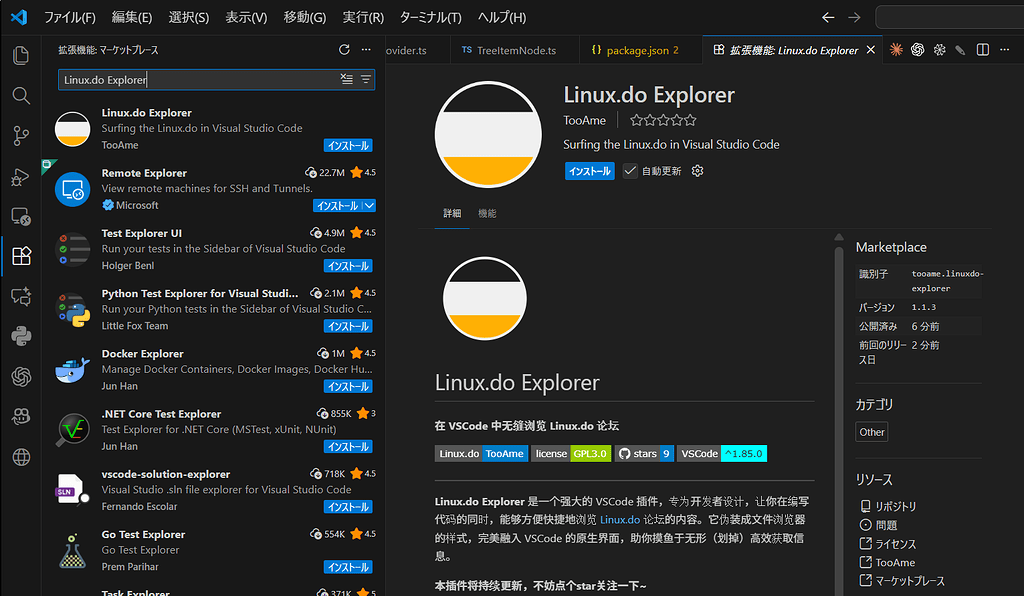Open the Source Control view
This screenshot has width=1024, height=596.
pyautogui.click(x=21, y=136)
